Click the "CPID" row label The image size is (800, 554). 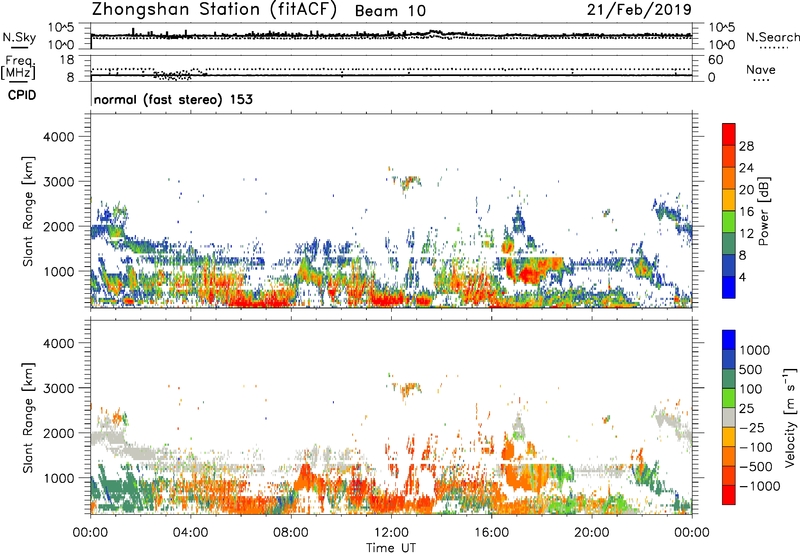22,95
